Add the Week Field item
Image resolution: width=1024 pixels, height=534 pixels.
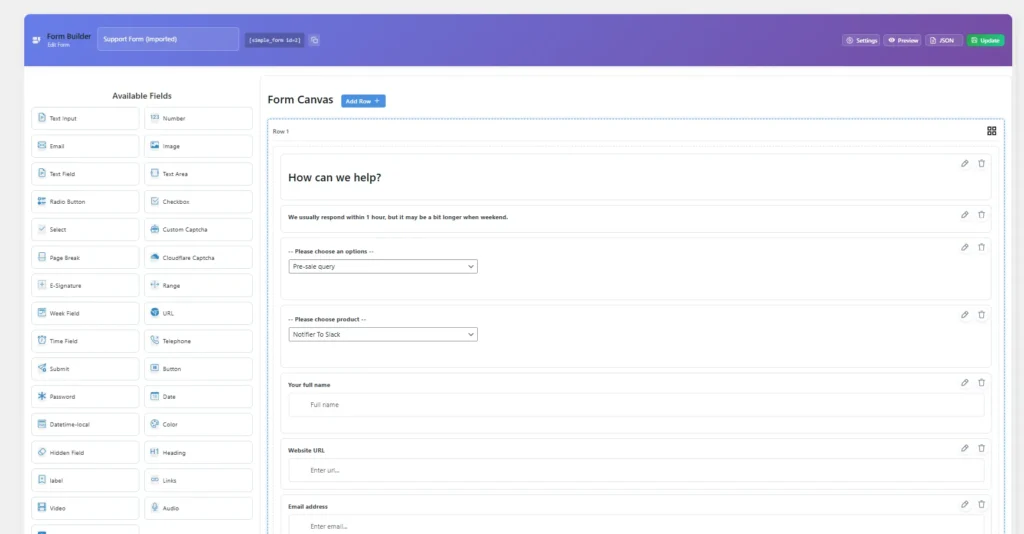tap(85, 313)
